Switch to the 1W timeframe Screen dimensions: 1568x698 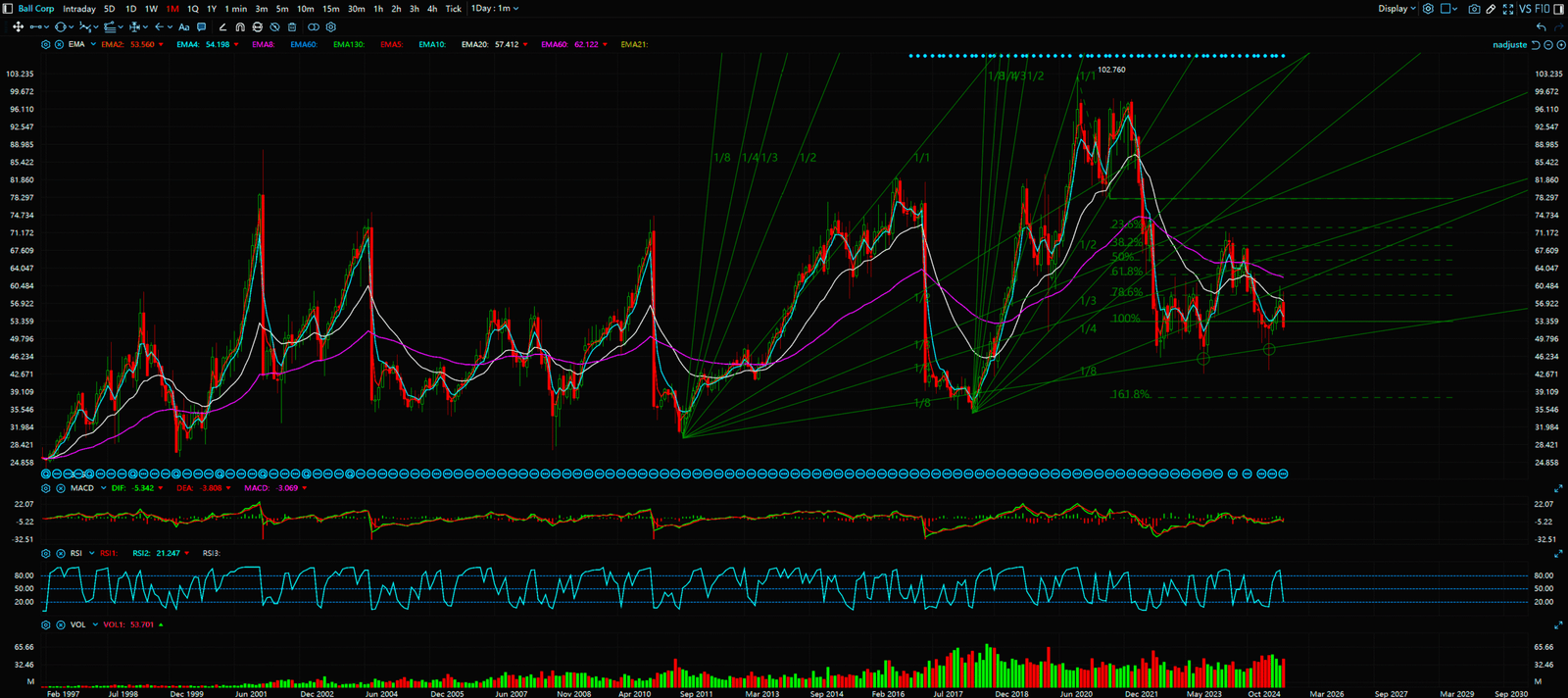(x=151, y=9)
